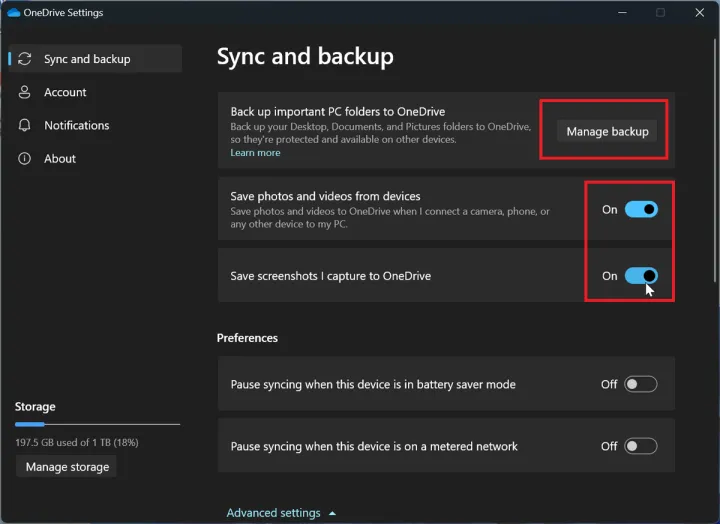Open Manage storage
Image resolution: width=720 pixels, height=524 pixels.
(66, 467)
